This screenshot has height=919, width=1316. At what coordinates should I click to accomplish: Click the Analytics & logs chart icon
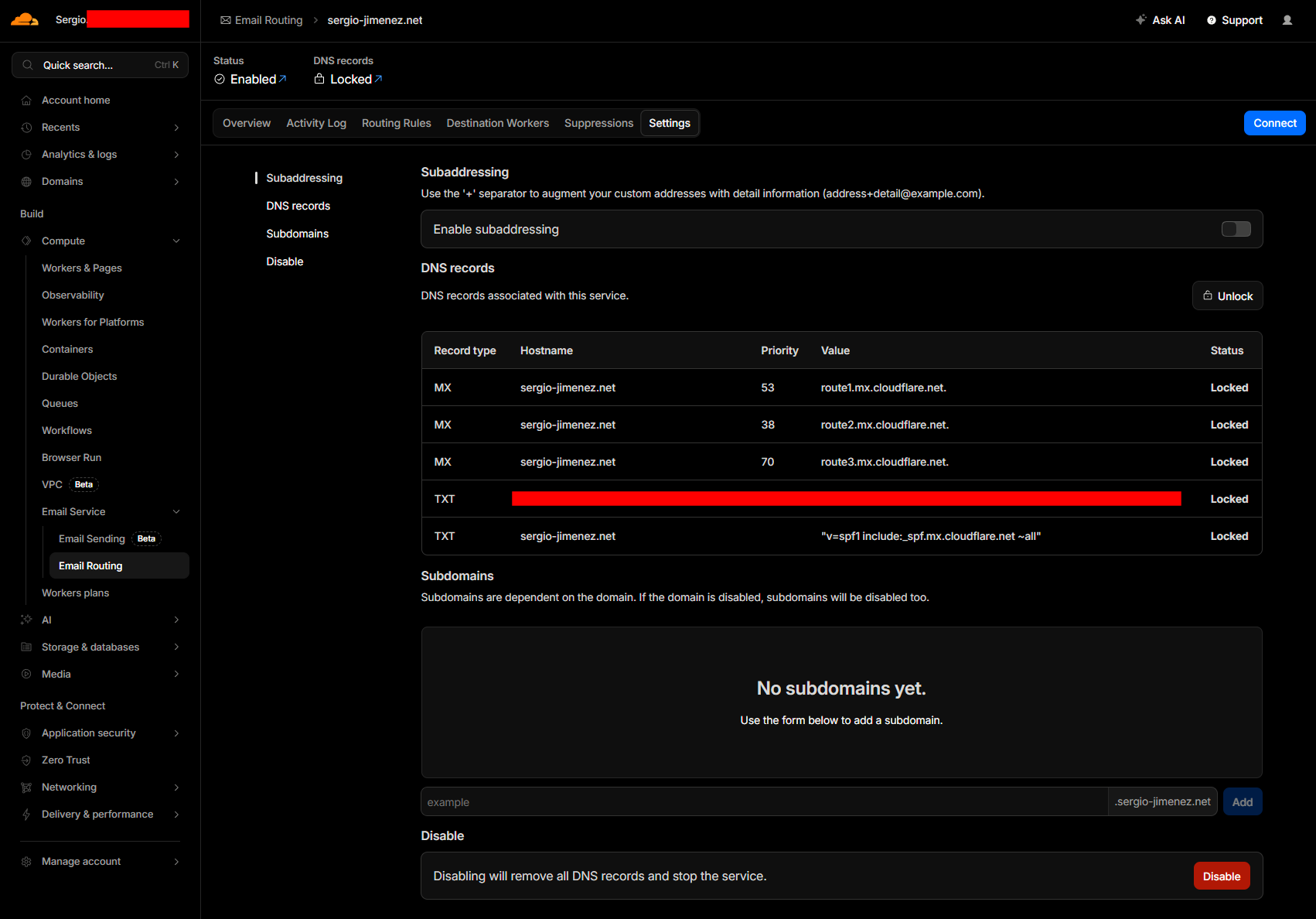pos(26,155)
